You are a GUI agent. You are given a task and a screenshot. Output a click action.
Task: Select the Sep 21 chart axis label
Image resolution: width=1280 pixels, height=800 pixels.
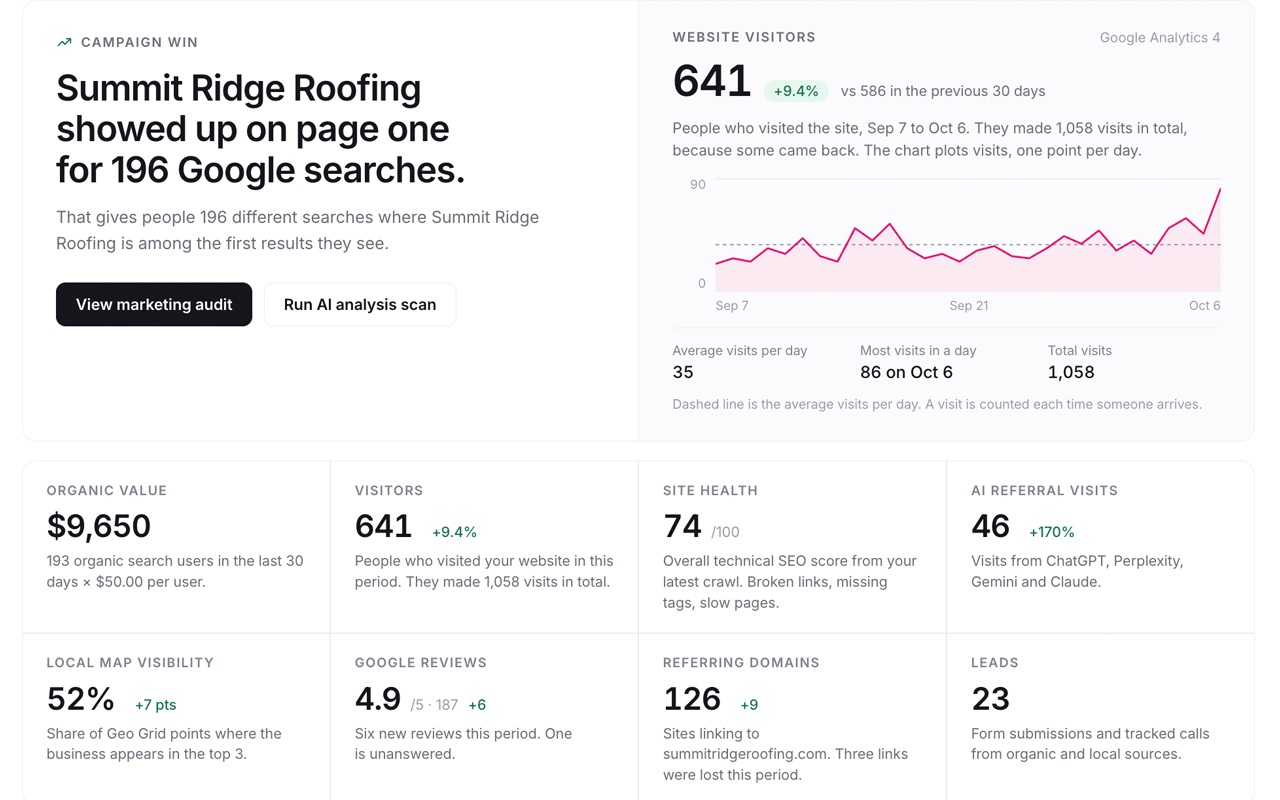(x=968, y=306)
